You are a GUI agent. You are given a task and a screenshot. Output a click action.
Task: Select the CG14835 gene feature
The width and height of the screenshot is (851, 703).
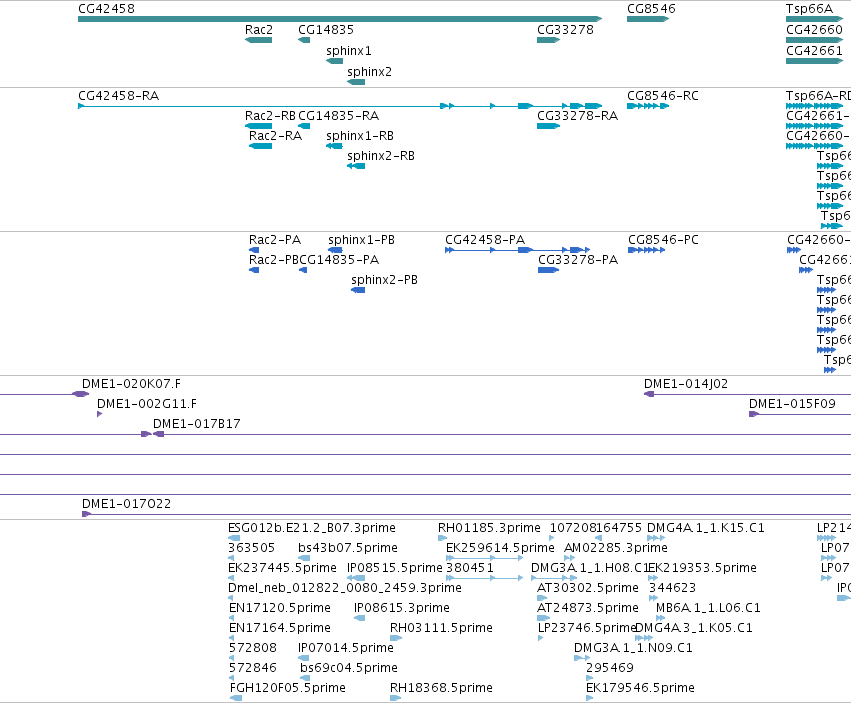(304, 40)
